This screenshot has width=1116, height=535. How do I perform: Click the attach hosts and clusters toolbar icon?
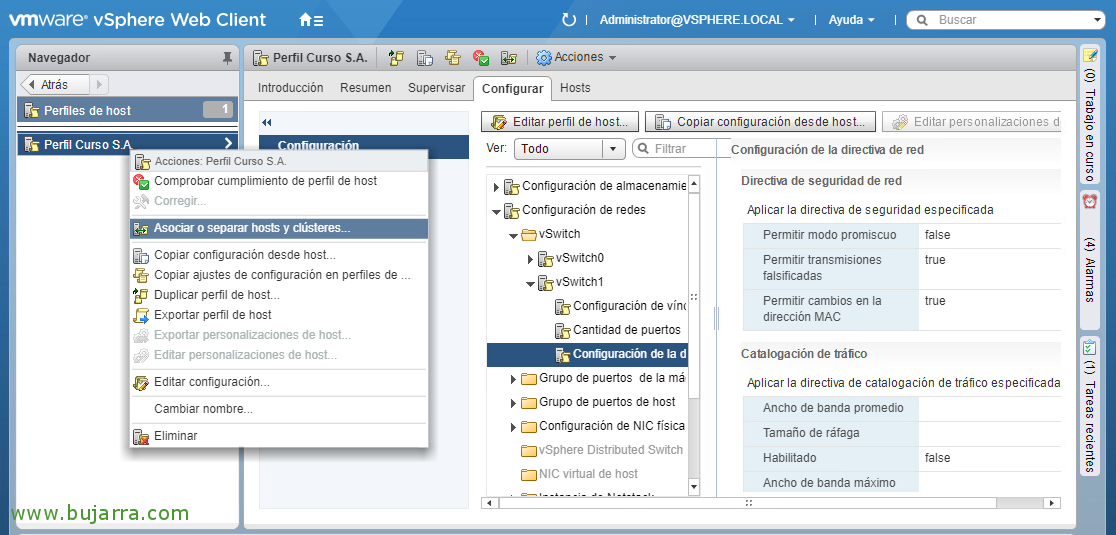point(508,58)
